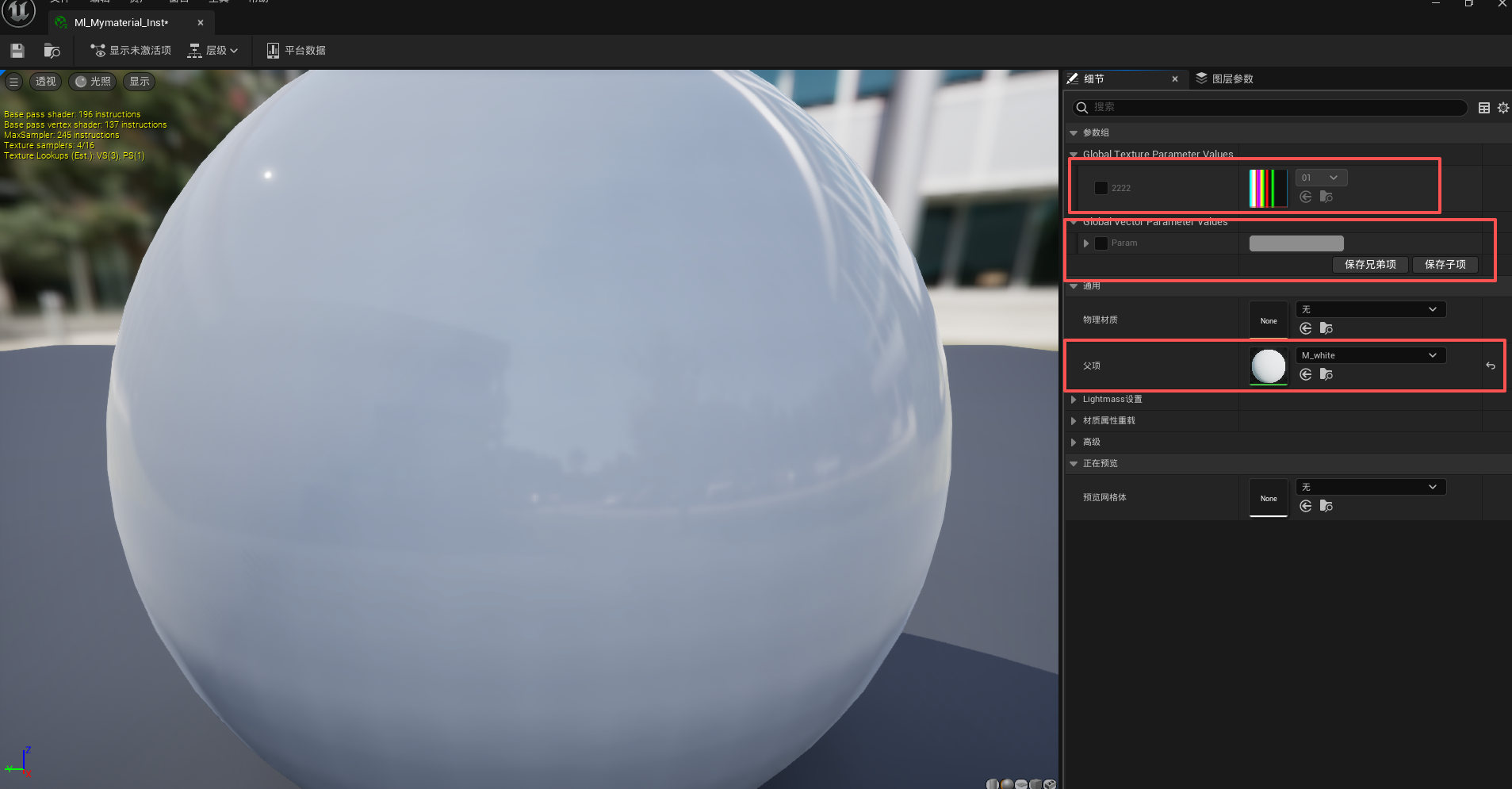Image resolution: width=1512 pixels, height=789 pixels.
Task: Click the Unreal Engine logo
Action: coord(18,12)
